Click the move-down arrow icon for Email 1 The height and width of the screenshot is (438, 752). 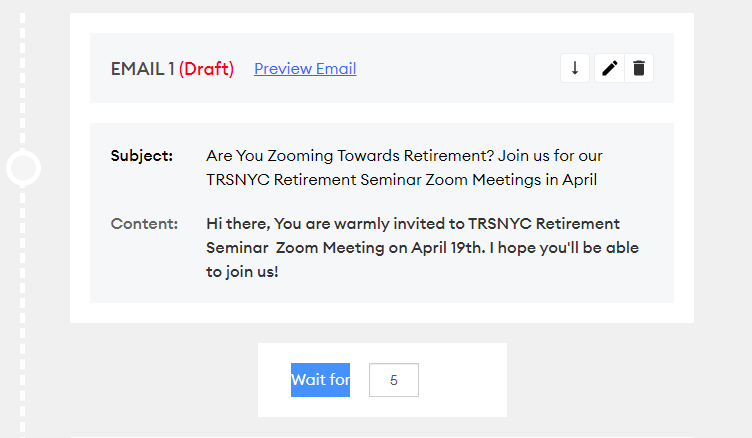coord(575,69)
